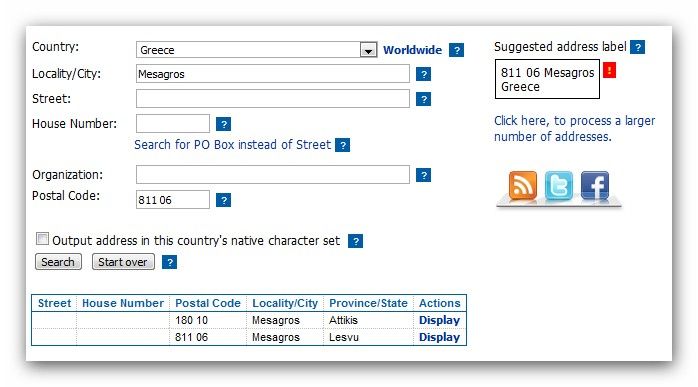The image size is (698, 387).
Task: Sort by the Street column header
Action: (54, 303)
